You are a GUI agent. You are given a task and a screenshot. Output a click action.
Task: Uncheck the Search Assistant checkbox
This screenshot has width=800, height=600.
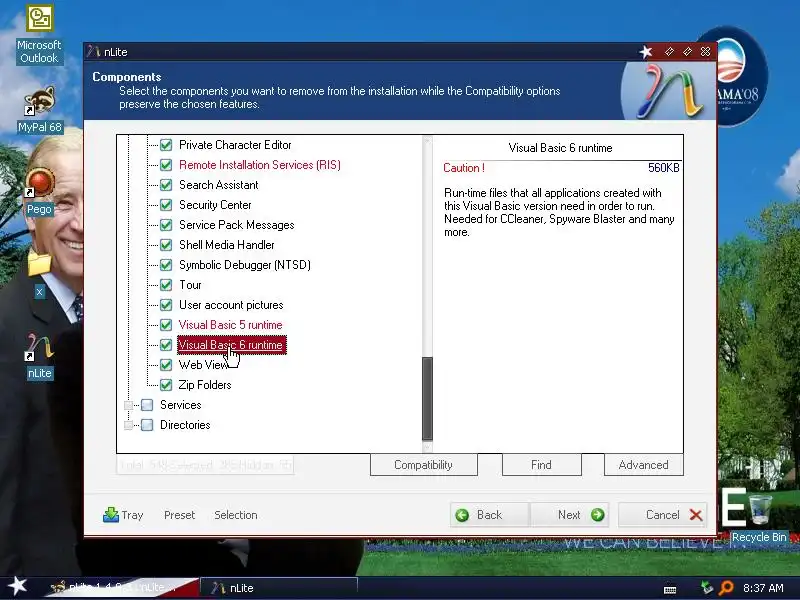click(166, 185)
